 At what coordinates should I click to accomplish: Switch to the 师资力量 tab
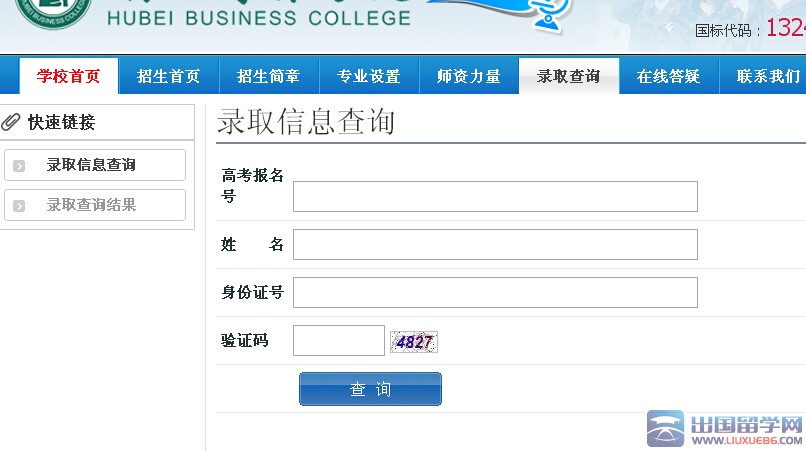pos(468,76)
